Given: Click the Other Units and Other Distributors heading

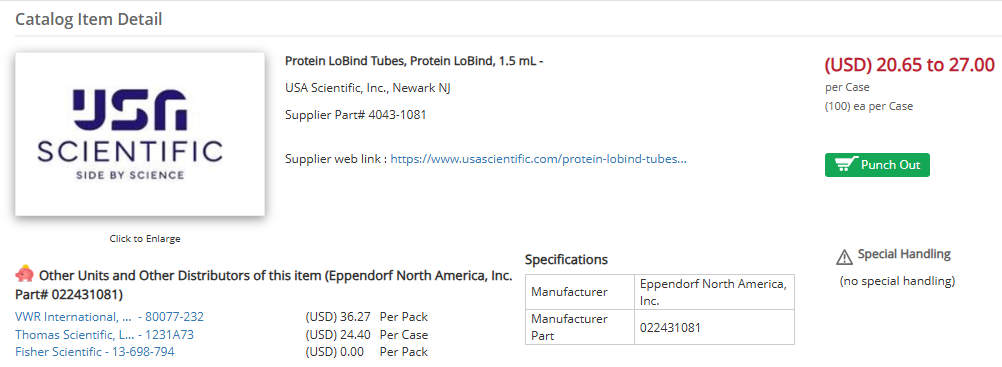Looking at the screenshot, I should 263,285.
